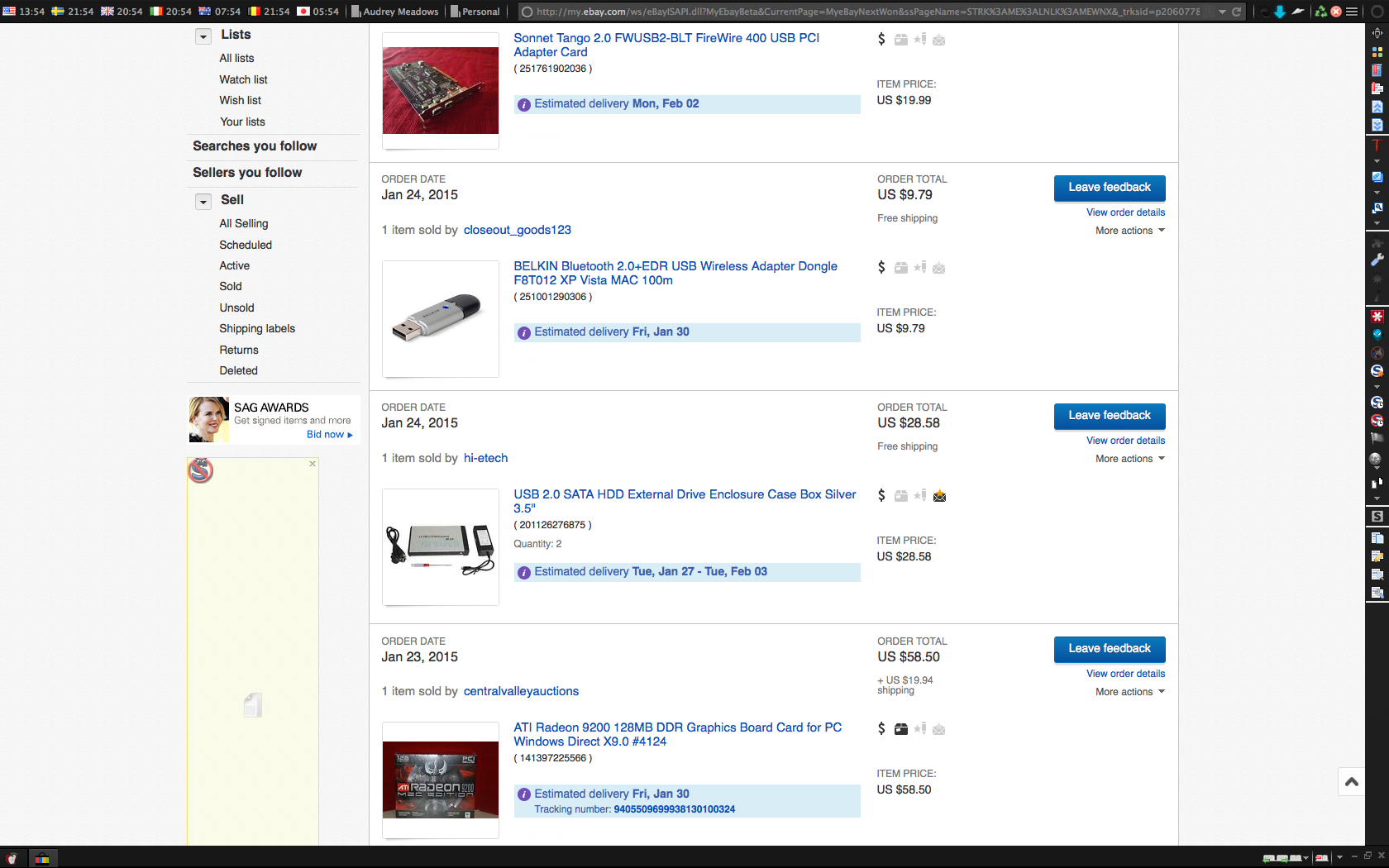Open ATI Radeon 9200 graphics card listing
Screen dimensions: 1389x868
(x=677, y=734)
